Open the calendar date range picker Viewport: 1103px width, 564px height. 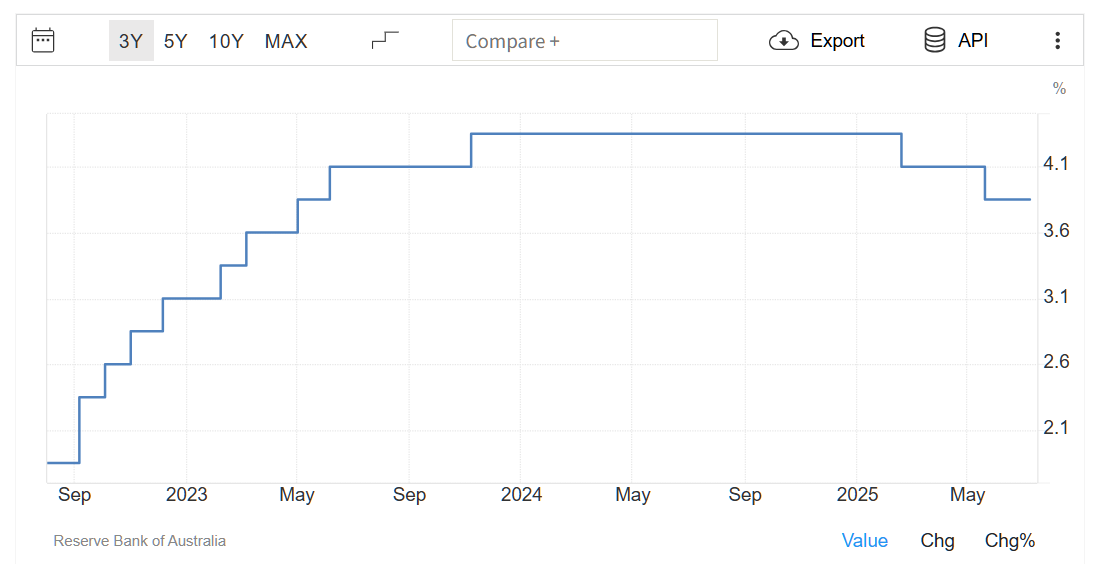pyautogui.click(x=43, y=41)
